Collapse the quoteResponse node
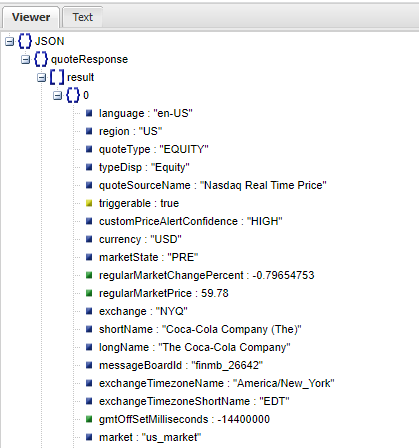419x448 pixels. tap(26, 59)
